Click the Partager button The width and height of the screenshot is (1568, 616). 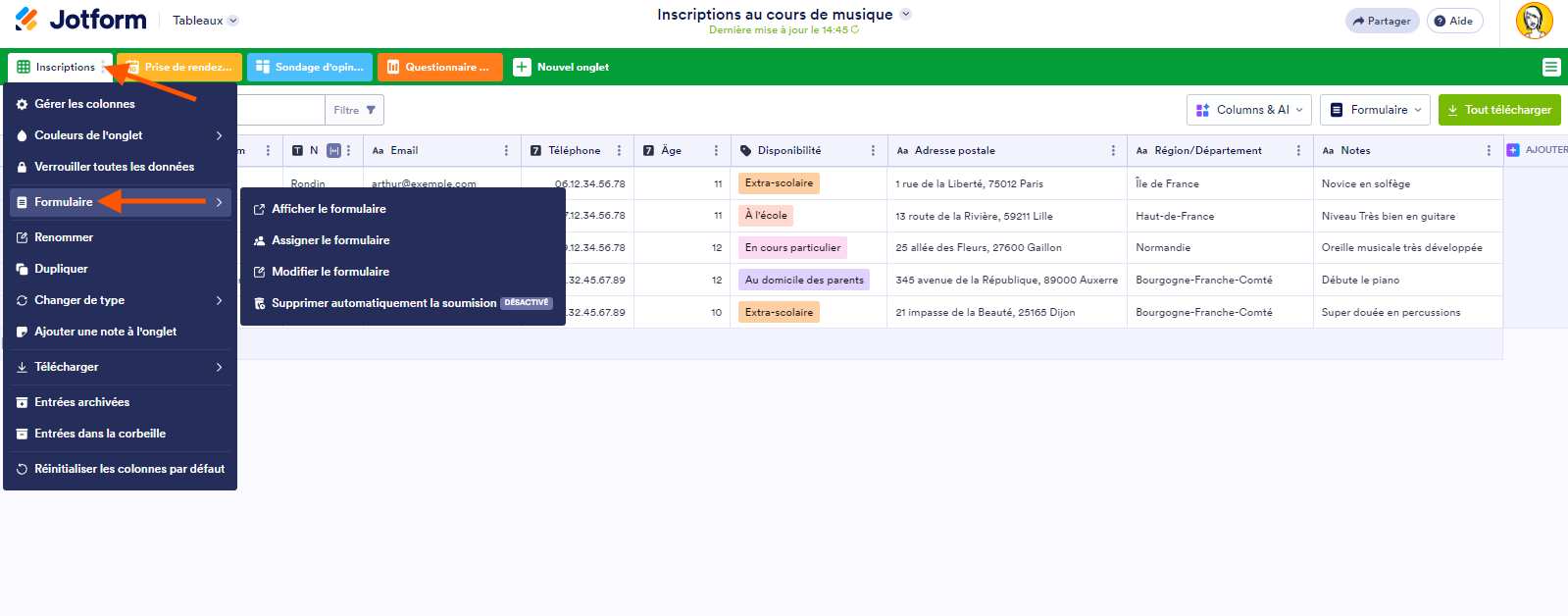[x=1382, y=21]
